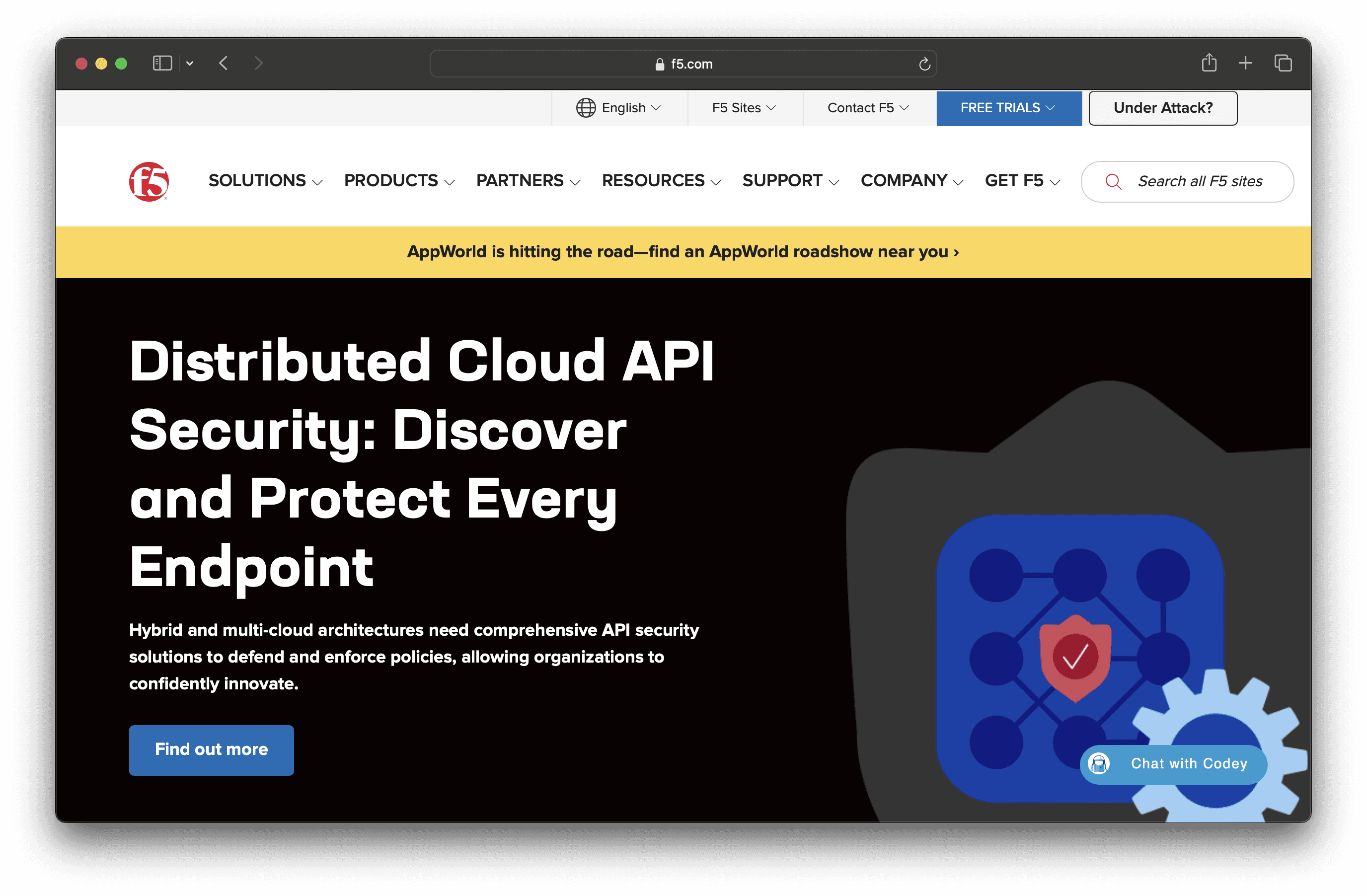Click the AppWorld roadshow banner link
Image resolution: width=1367 pixels, height=896 pixels.
coord(683,252)
